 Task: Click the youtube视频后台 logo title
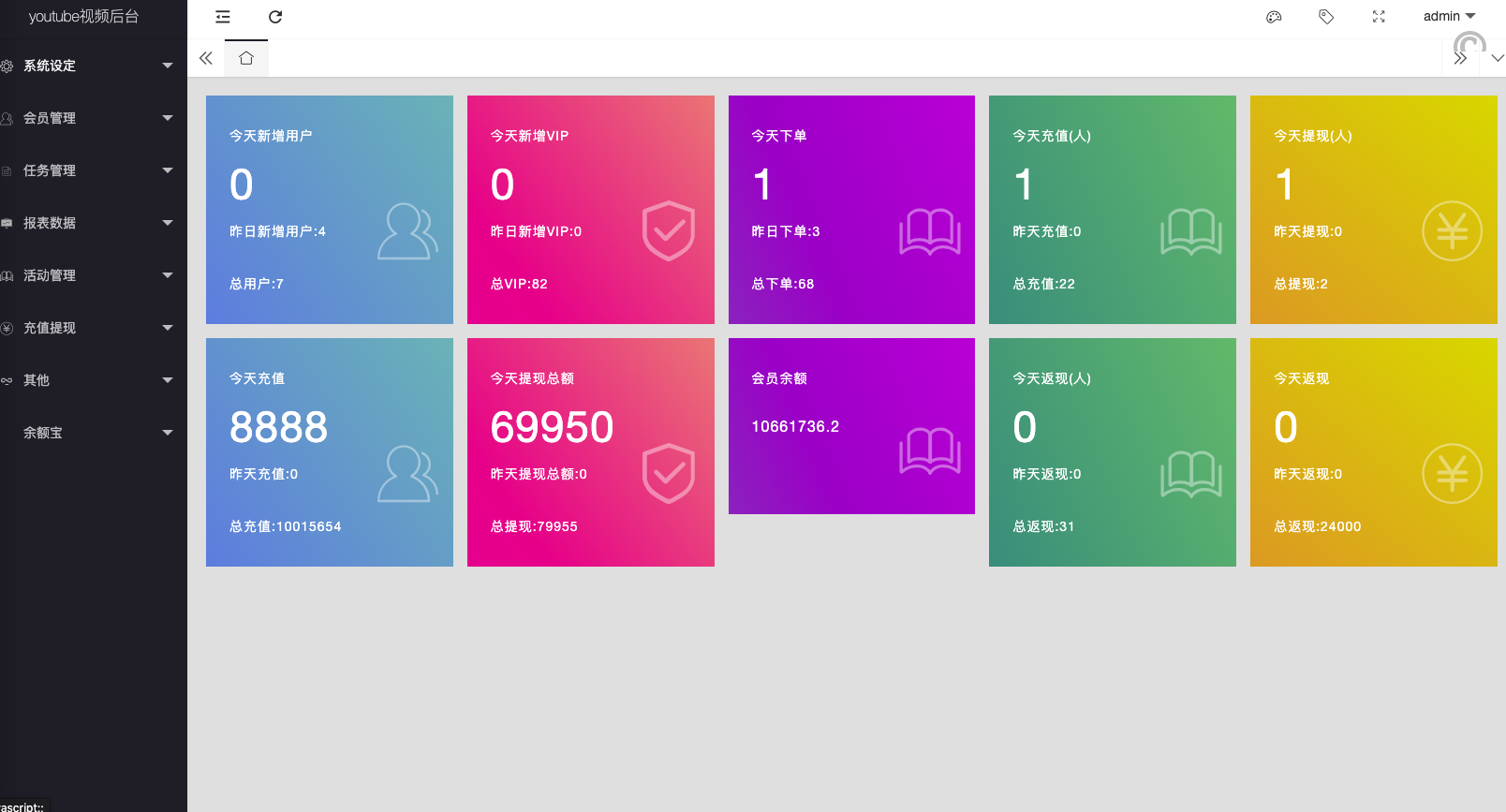tap(84, 17)
